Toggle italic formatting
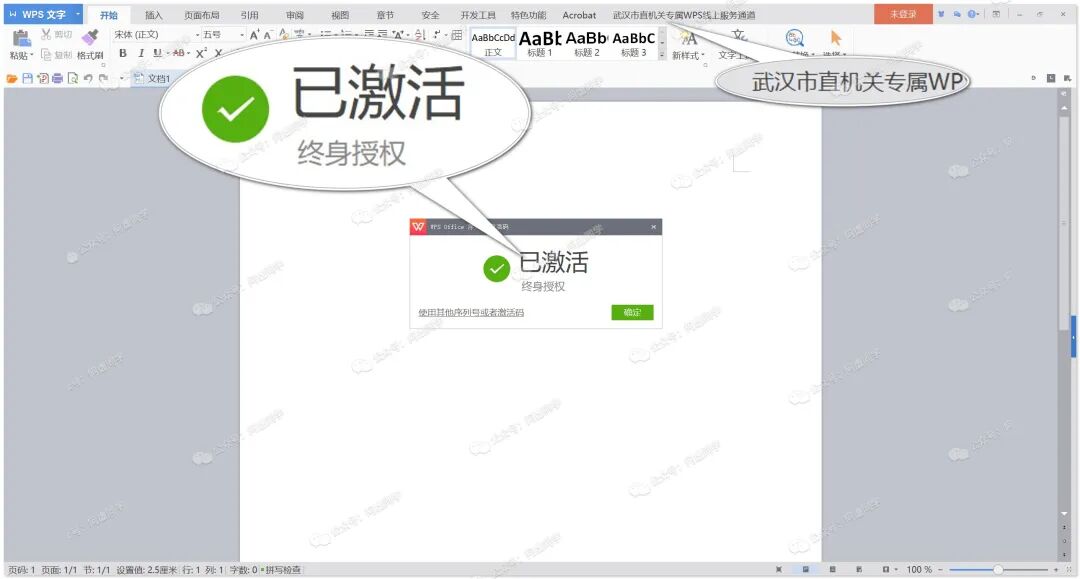This screenshot has height=579, width=1080. click(x=141, y=53)
